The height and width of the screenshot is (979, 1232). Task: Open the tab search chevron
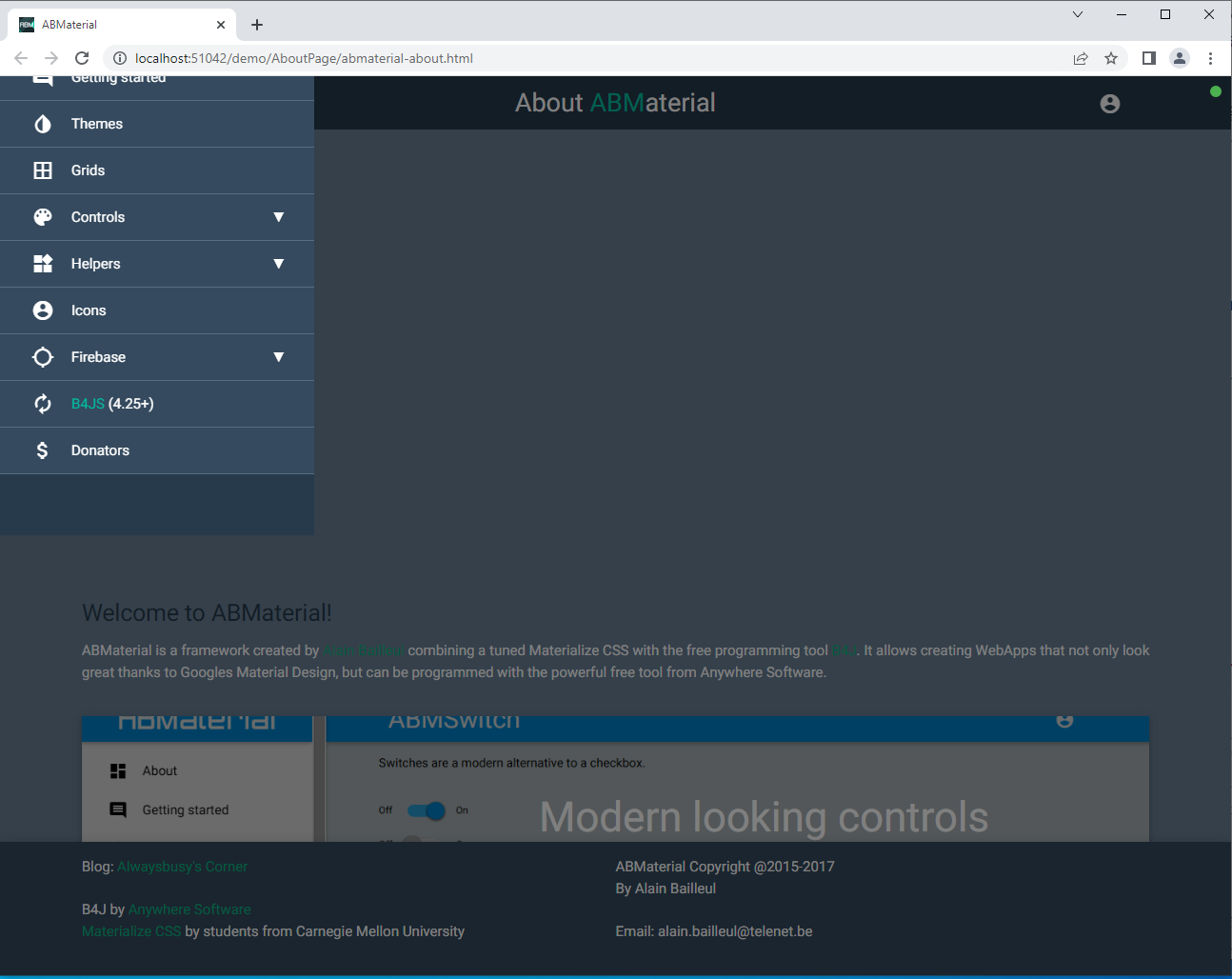coord(1078,14)
